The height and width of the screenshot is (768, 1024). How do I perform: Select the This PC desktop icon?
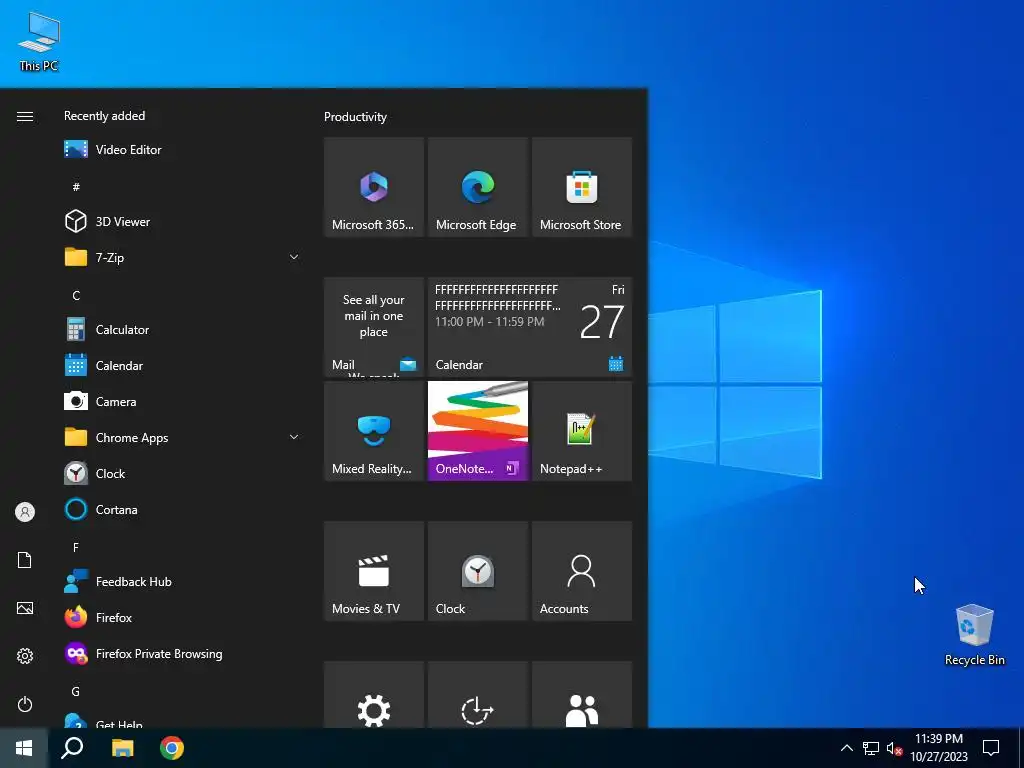39,42
